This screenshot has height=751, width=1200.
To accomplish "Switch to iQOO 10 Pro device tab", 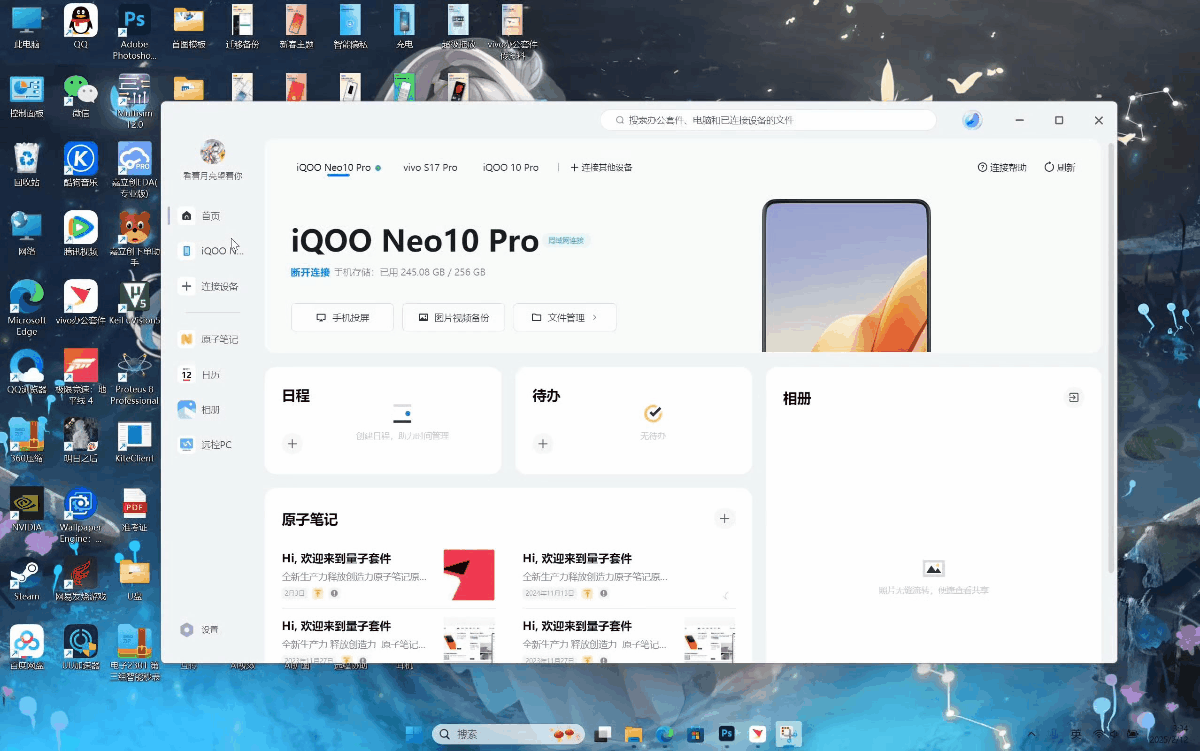I will 511,168.
